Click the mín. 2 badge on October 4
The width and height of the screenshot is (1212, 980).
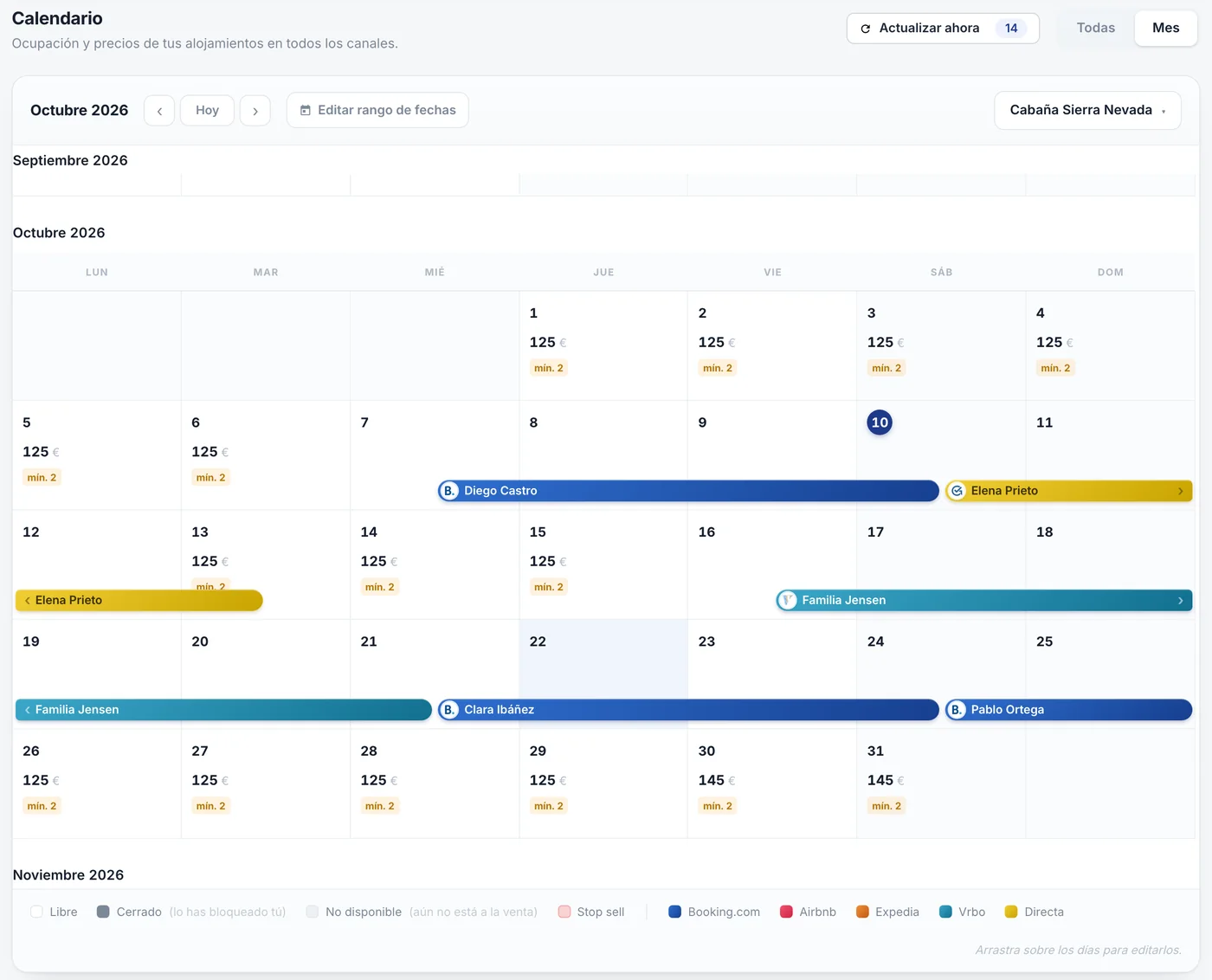[x=1055, y=368]
